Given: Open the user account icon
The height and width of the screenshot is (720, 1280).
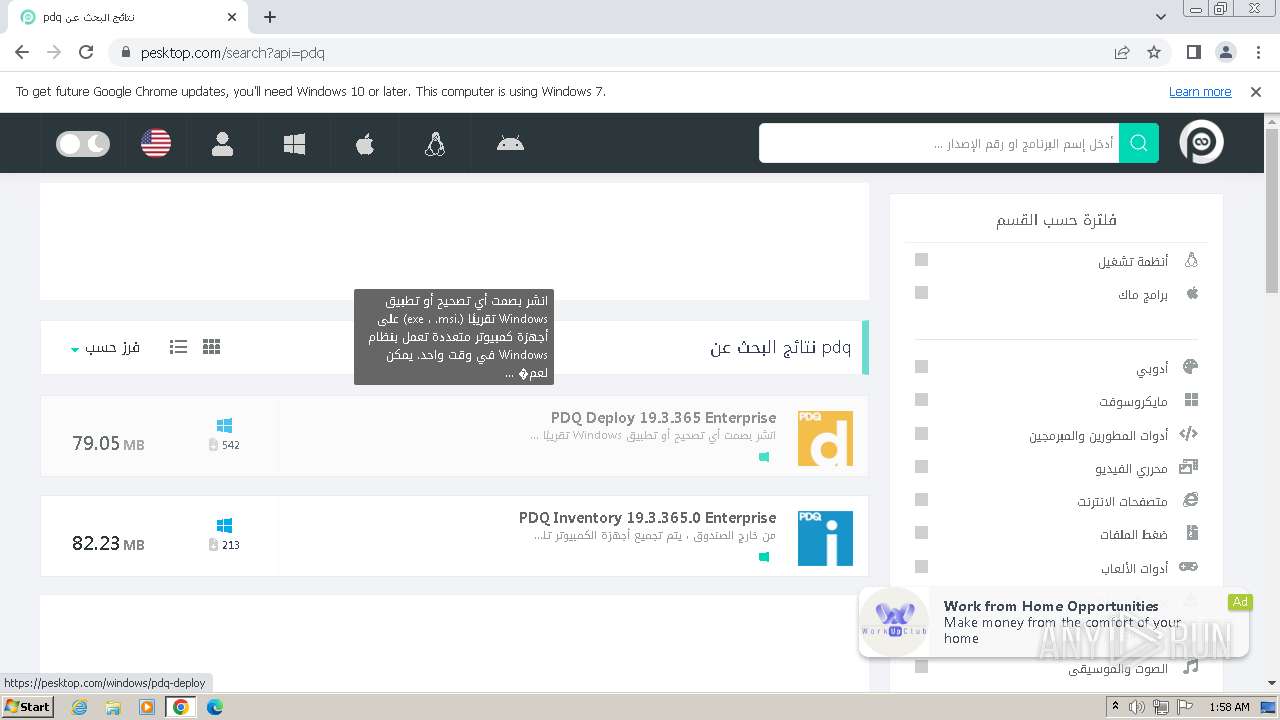Looking at the screenshot, I should [222, 144].
